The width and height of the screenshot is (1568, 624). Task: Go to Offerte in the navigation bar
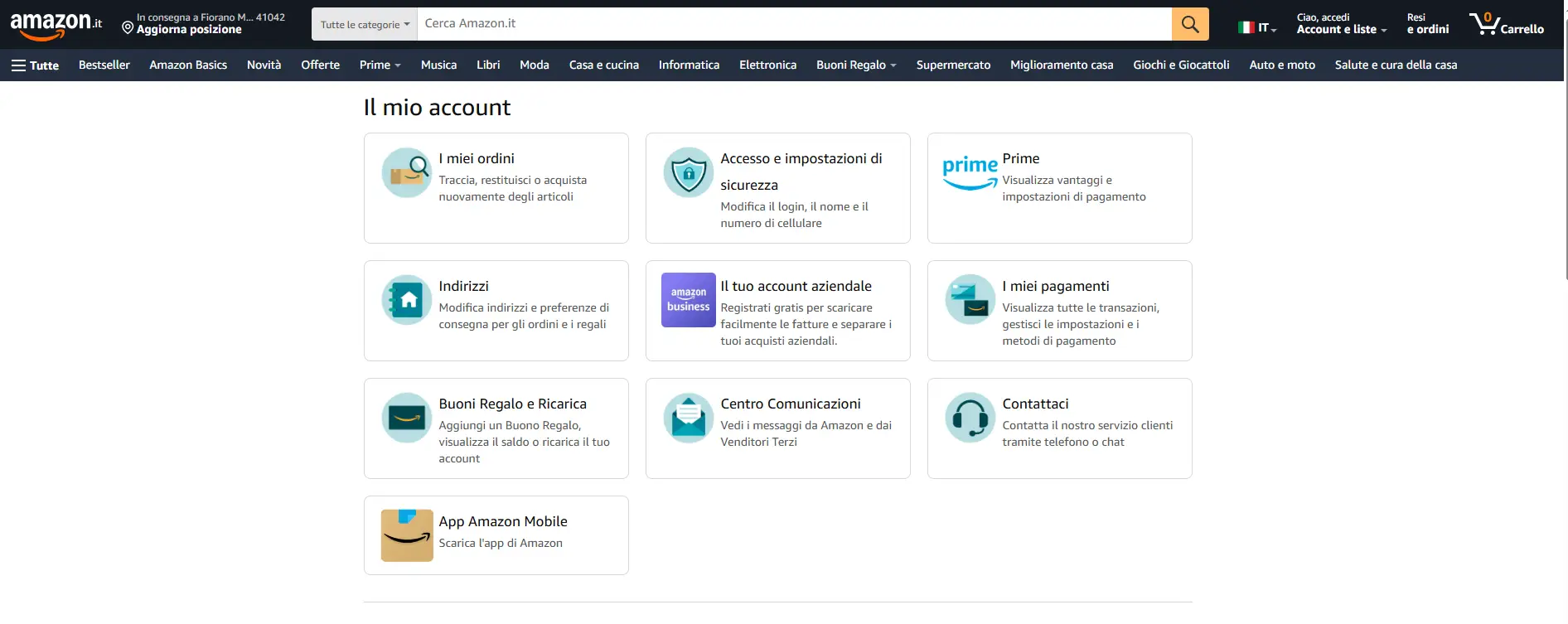320,65
